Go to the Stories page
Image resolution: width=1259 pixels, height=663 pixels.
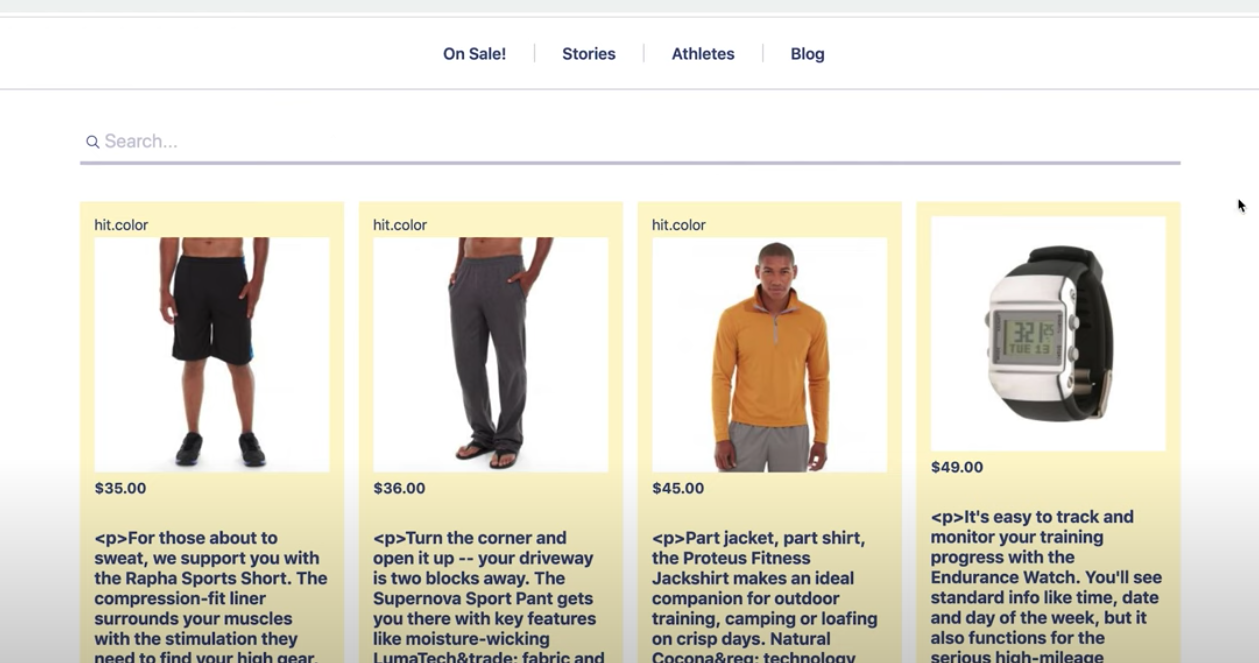pos(589,54)
